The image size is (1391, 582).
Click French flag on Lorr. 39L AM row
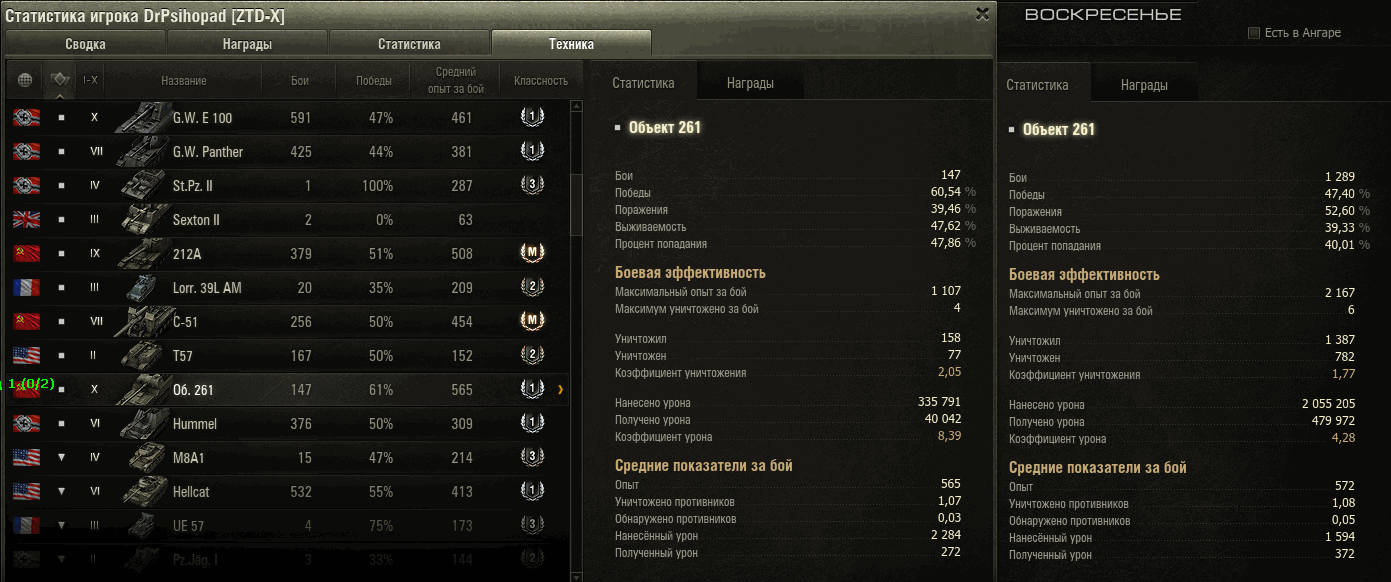click(26, 287)
